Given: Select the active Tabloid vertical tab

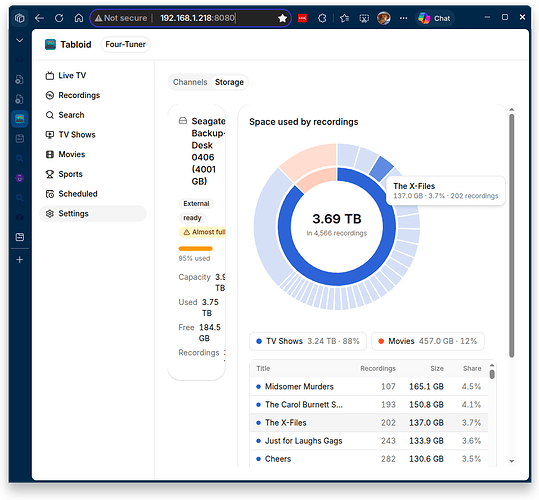Looking at the screenshot, I should tap(20, 119).
